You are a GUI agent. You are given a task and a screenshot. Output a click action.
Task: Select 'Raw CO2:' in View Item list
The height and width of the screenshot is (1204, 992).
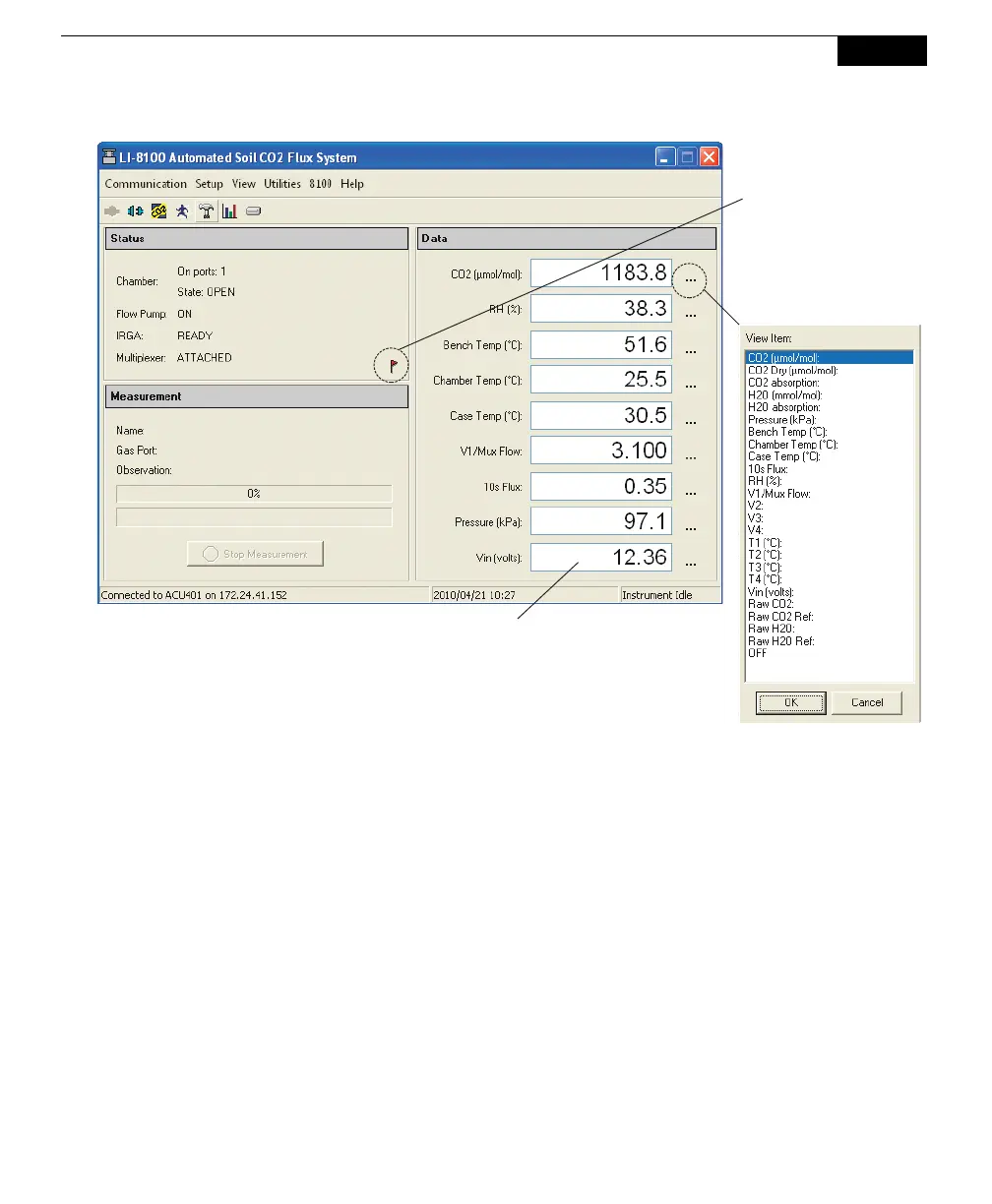[x=830, y=604]
